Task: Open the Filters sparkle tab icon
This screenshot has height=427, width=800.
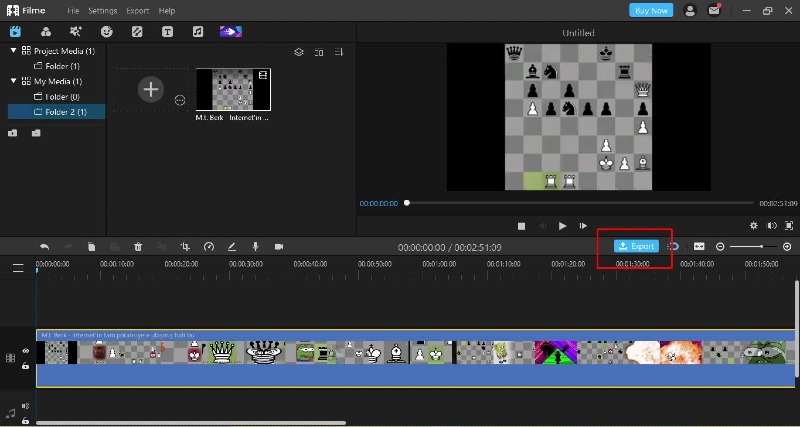Action: tap(76, 32)
